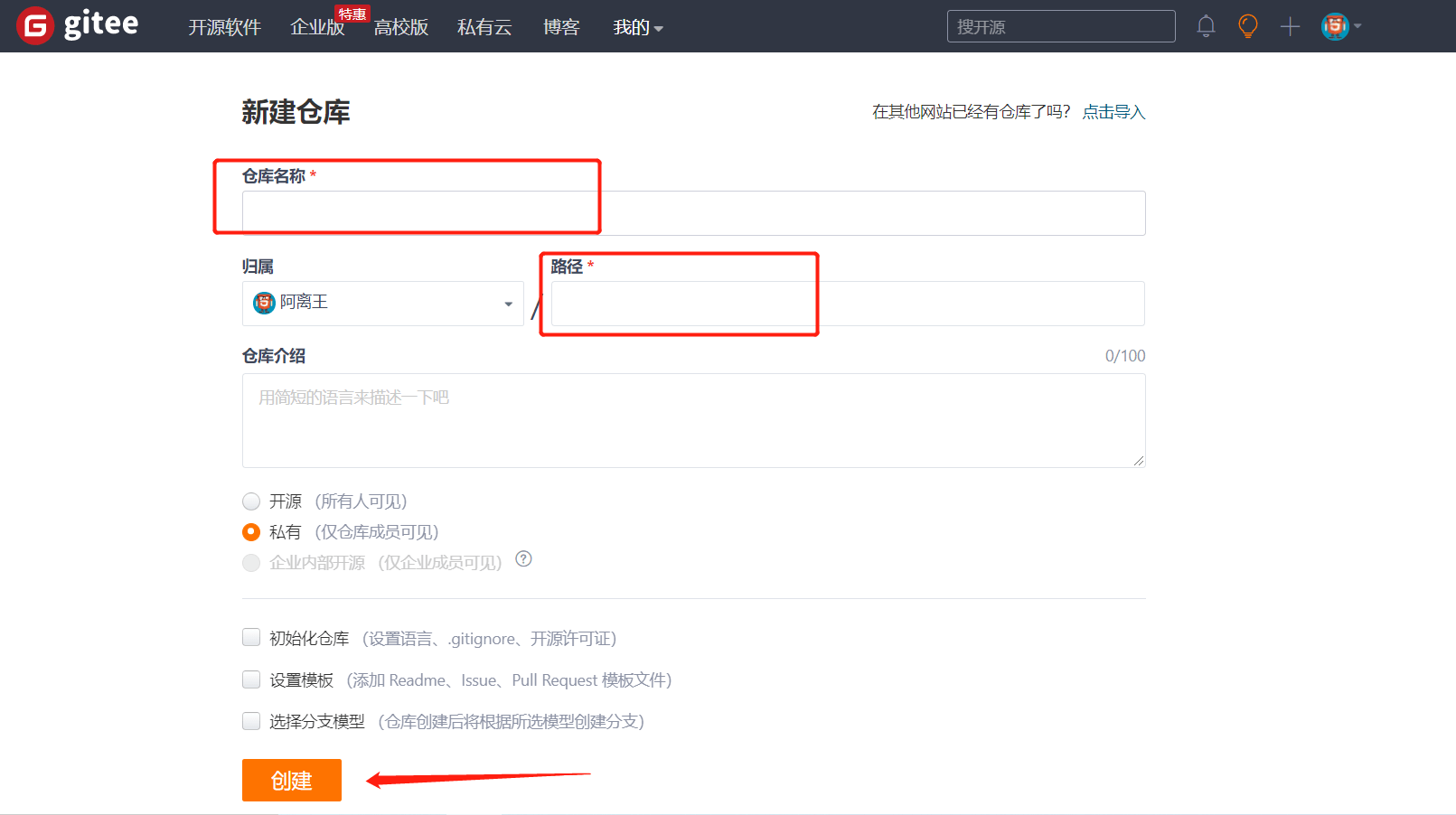1456x815 pixels.
Task: Select the 企业内部开源 radio button
Action: 251,563
